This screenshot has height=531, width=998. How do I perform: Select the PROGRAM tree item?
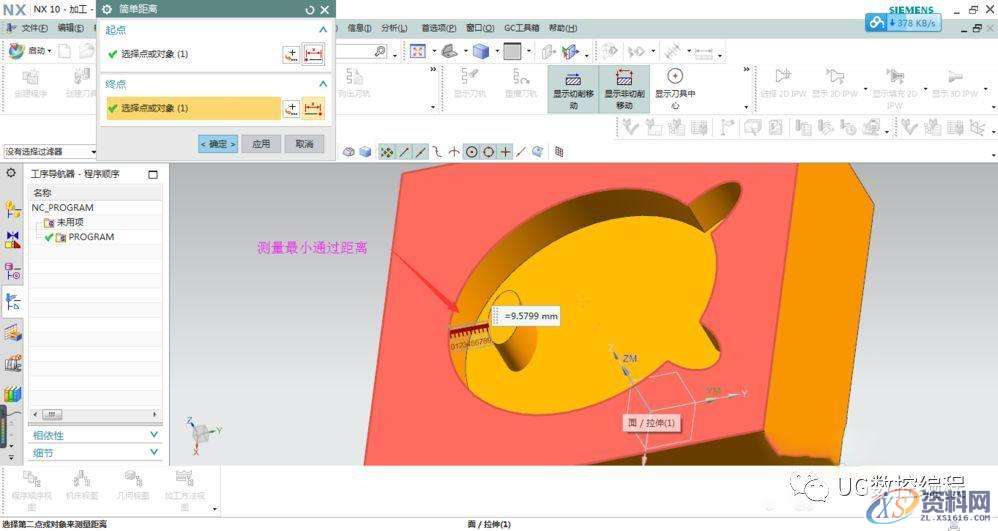(91, 237)
